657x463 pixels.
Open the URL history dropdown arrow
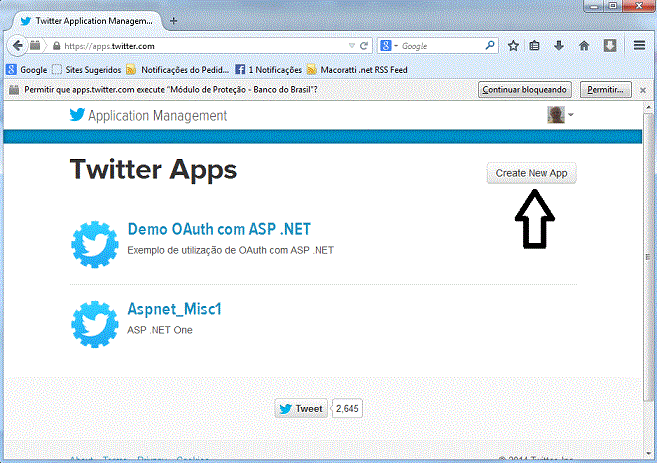coord(352,46)
